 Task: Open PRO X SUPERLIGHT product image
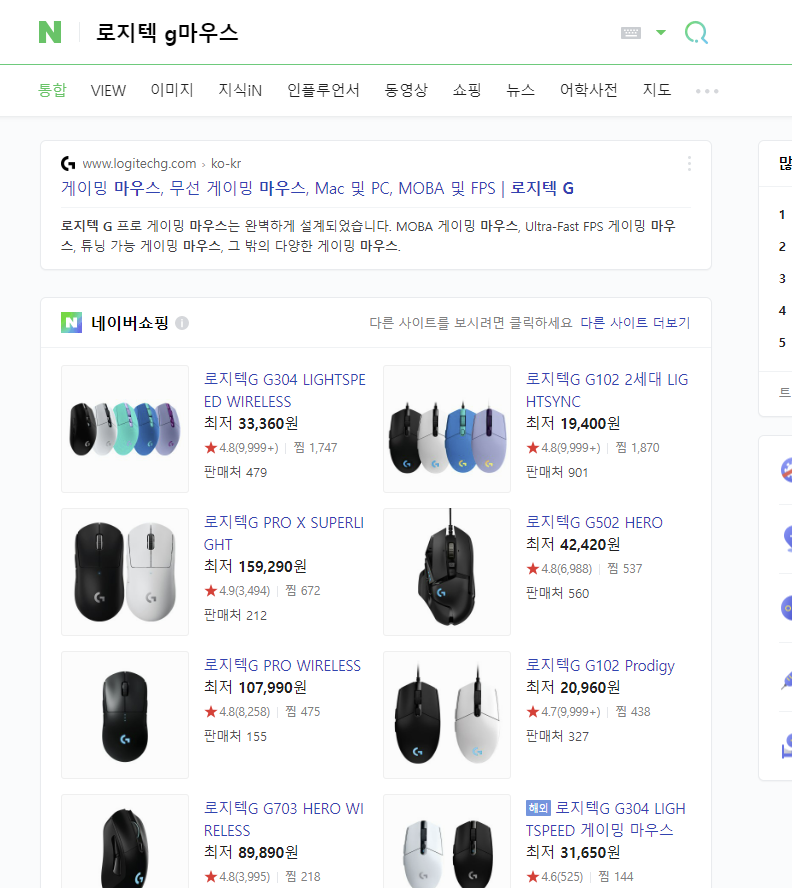[125, 572]
